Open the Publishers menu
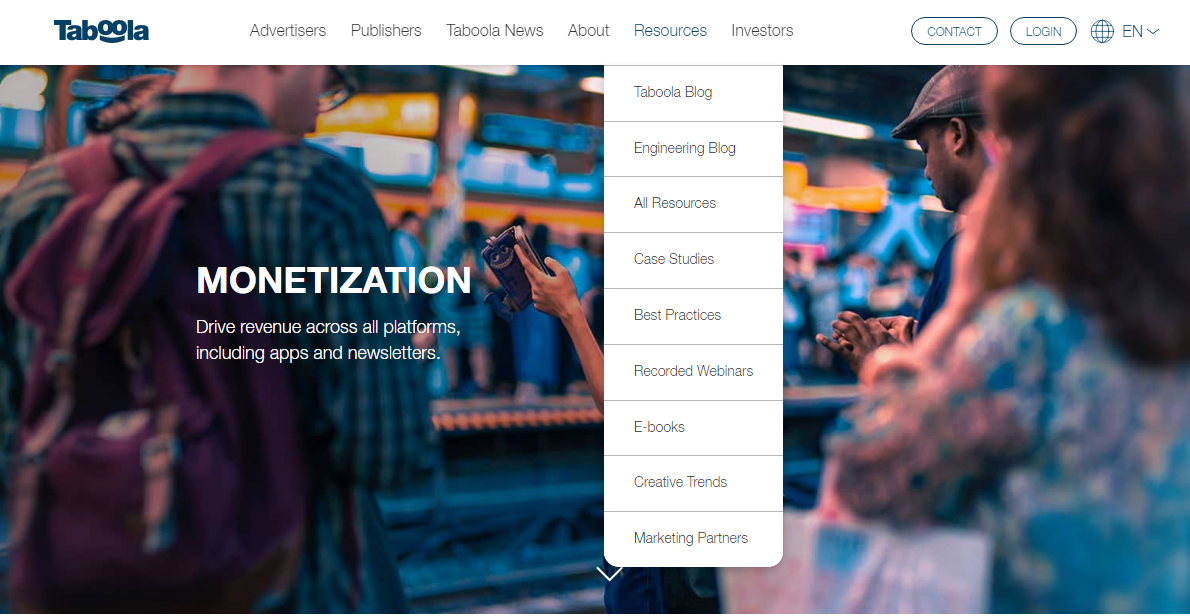1190x616 pixels. point(386,30)
